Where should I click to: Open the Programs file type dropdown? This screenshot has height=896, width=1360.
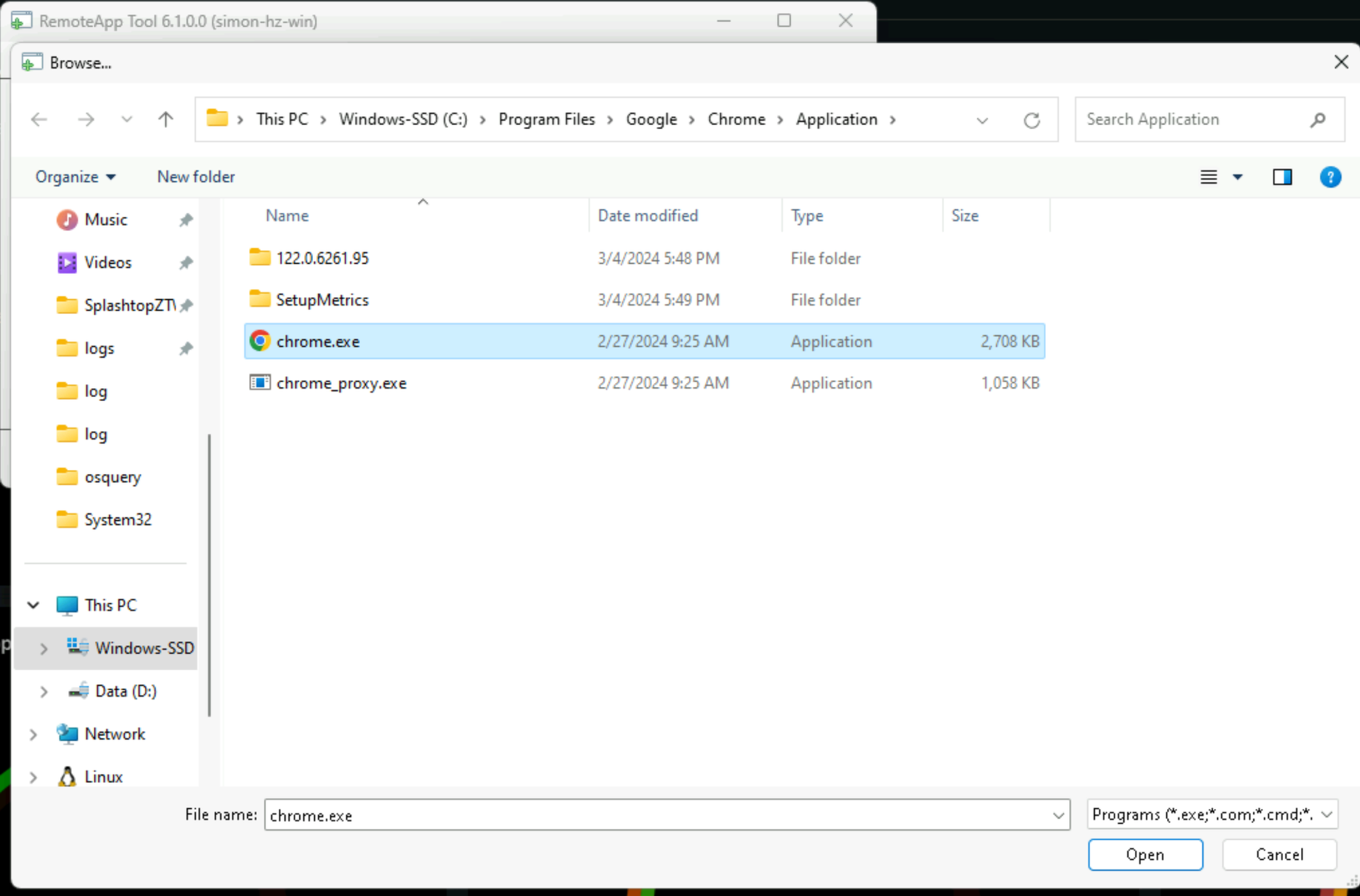pos(1212,814)
